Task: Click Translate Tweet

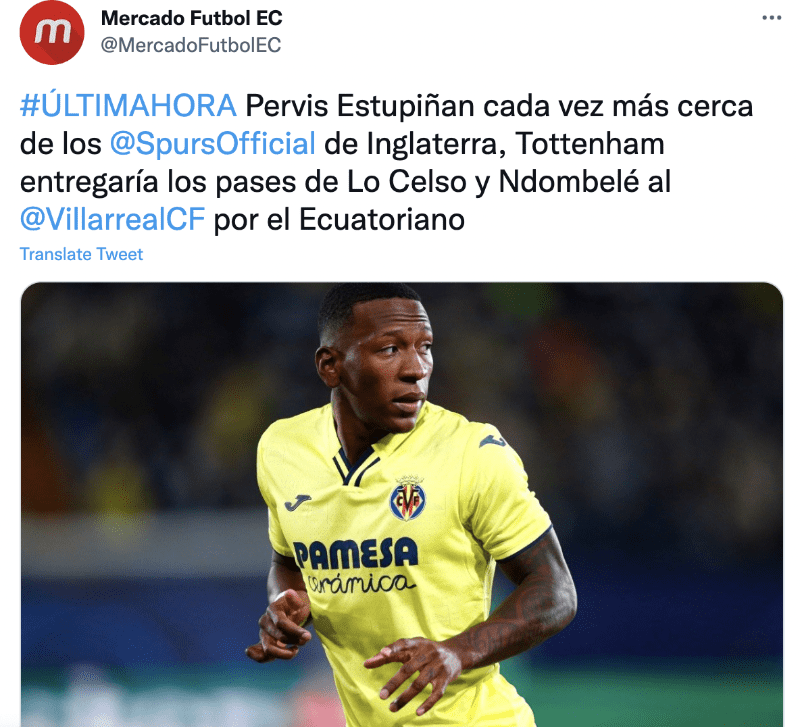Action: [x=81, y=254]
